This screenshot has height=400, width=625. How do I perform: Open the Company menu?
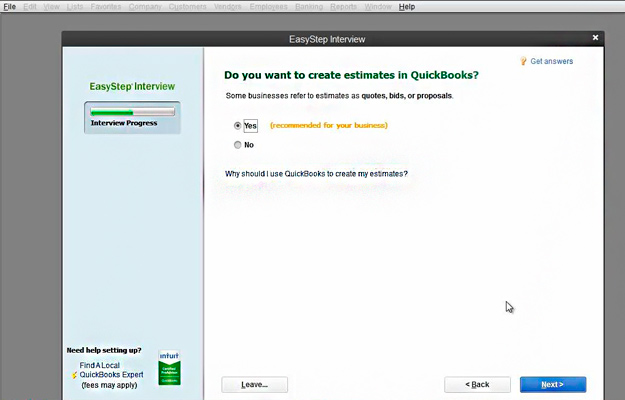point(145,7)
